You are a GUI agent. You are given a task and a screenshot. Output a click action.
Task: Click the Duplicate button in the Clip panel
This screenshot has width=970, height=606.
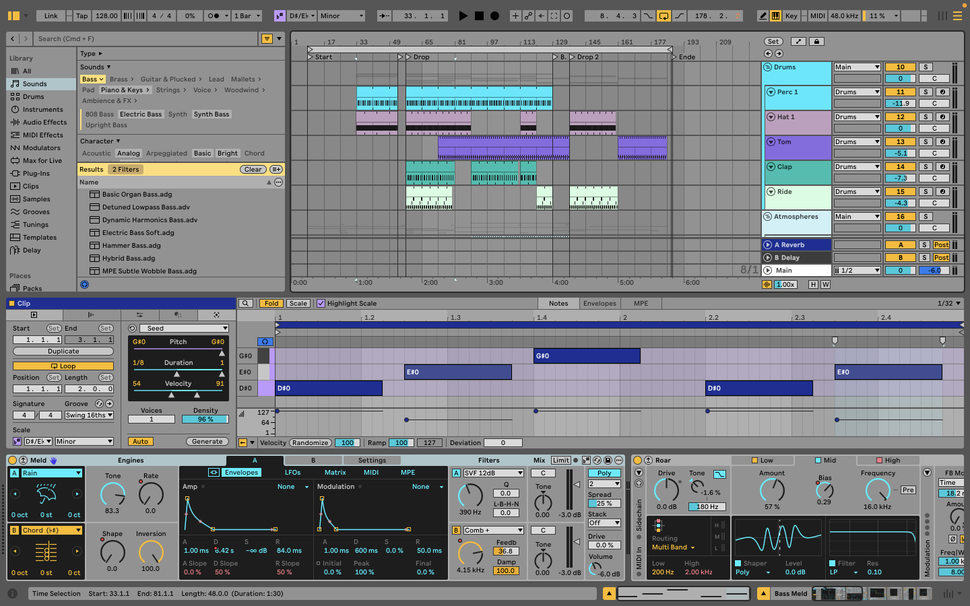[x=63, y=351]
